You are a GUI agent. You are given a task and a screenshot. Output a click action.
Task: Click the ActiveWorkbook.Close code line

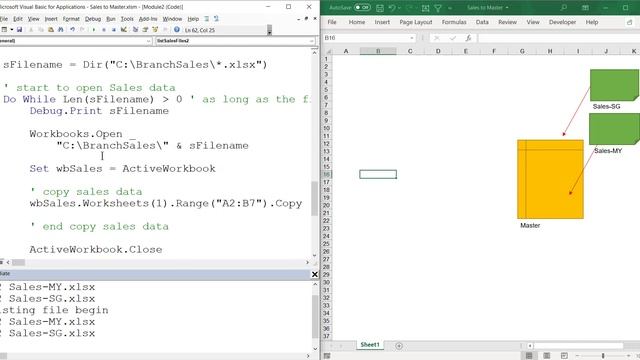click(x=96, y=249)
